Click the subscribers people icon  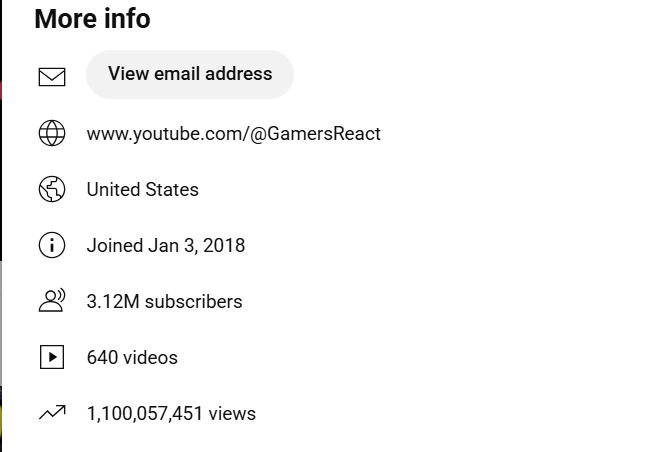point(52,301)
